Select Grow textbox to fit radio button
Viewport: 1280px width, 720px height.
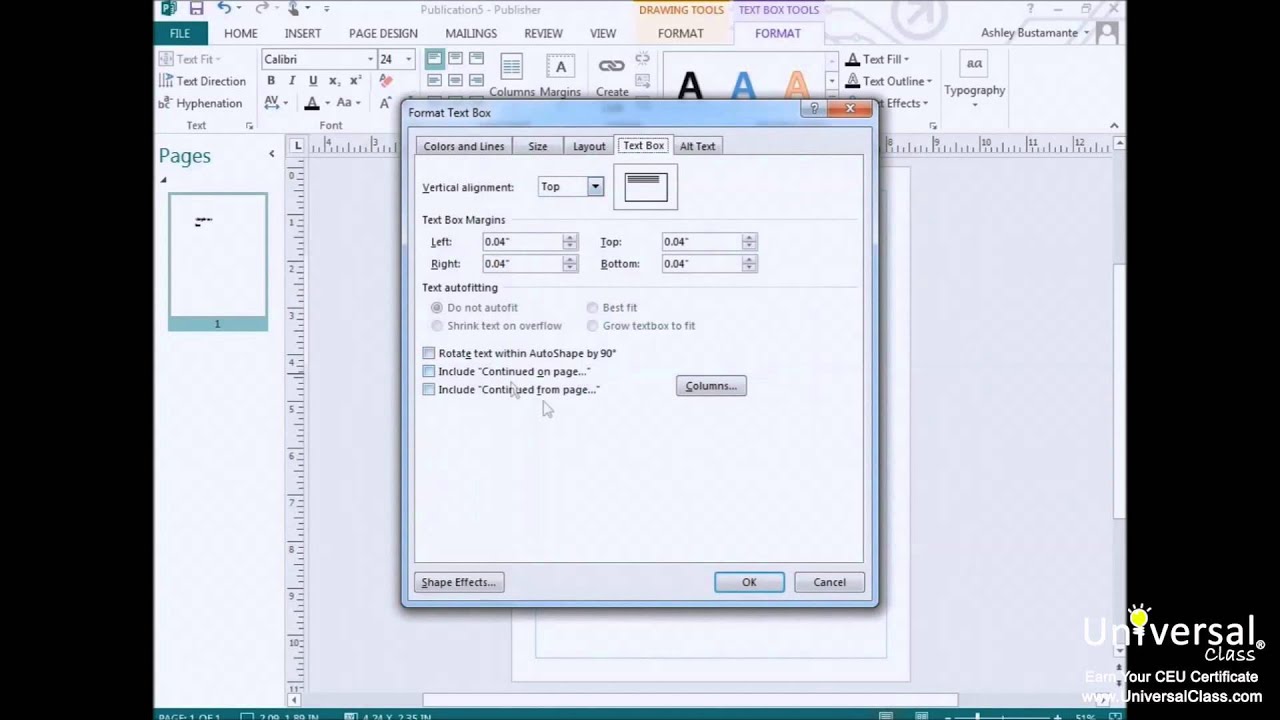[x=592, y=326]
